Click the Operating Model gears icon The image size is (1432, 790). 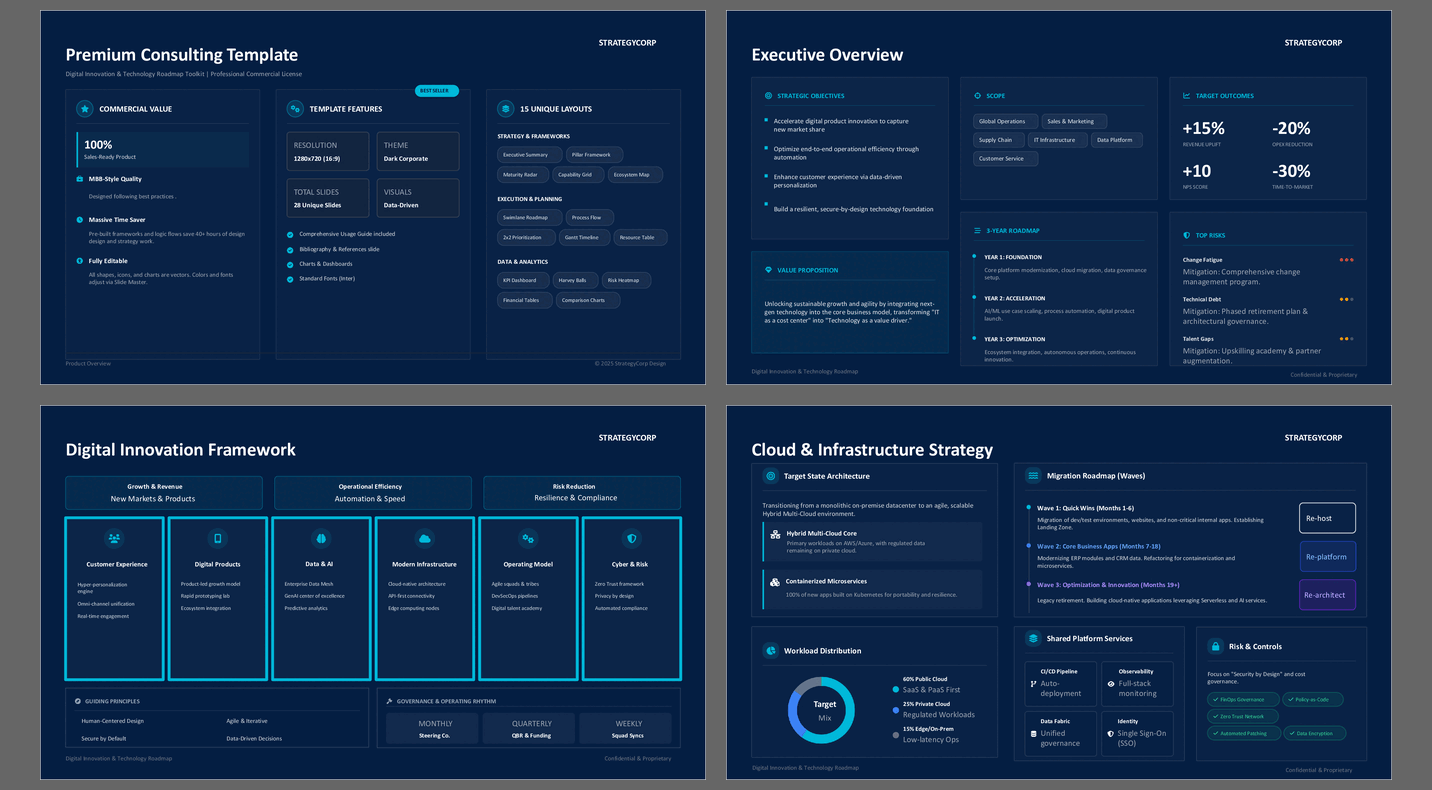click(x=528, y=538)
